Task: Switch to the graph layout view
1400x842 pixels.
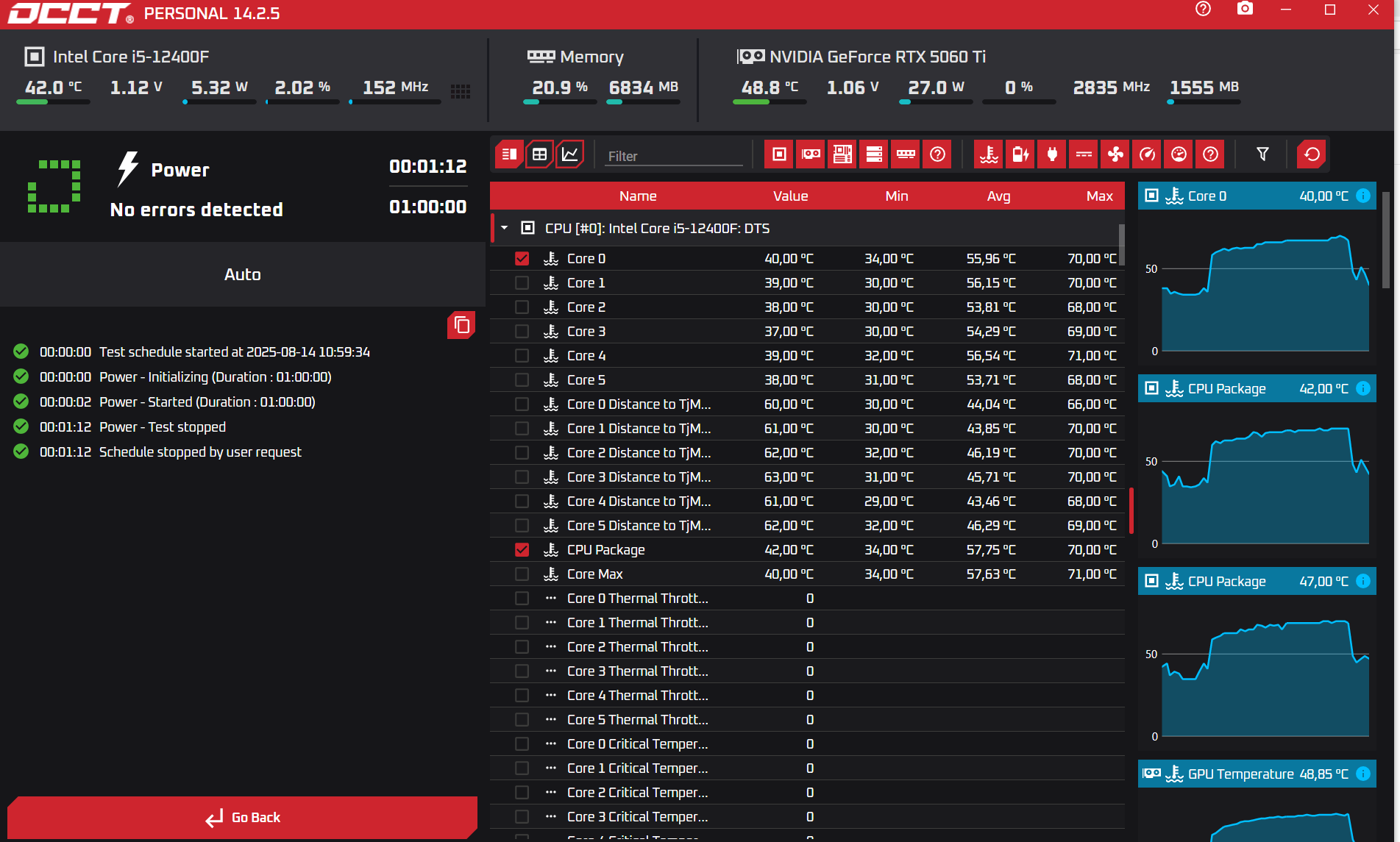Action: [569, 154]
